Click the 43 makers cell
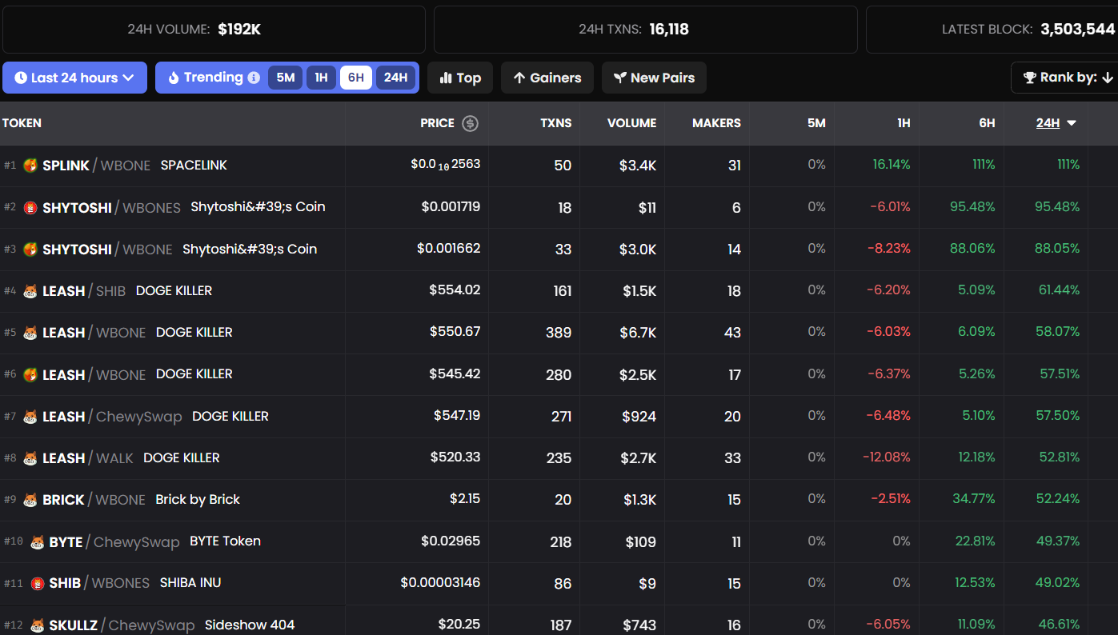The image size is (1118, 635). [x=732, y=333]
